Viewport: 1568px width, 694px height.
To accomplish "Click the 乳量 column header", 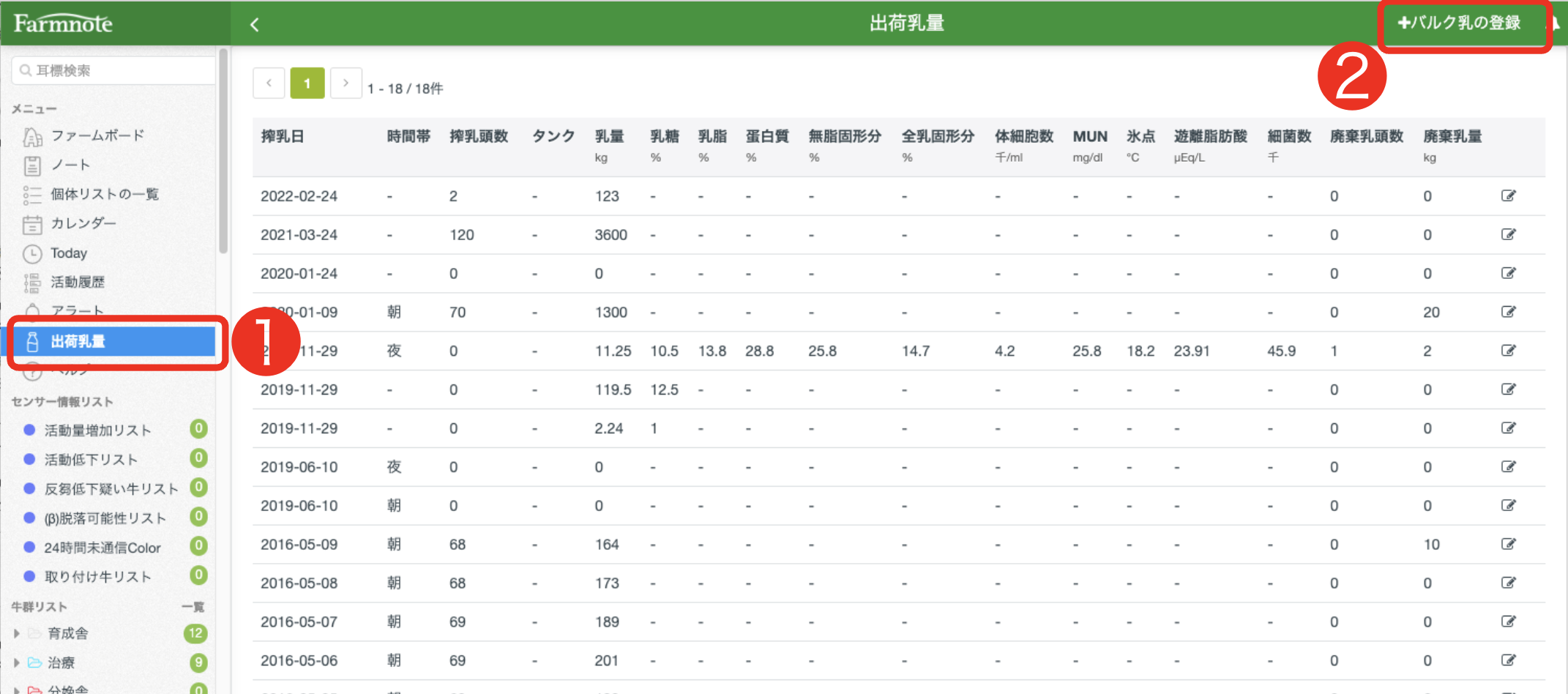I will 609,136.
